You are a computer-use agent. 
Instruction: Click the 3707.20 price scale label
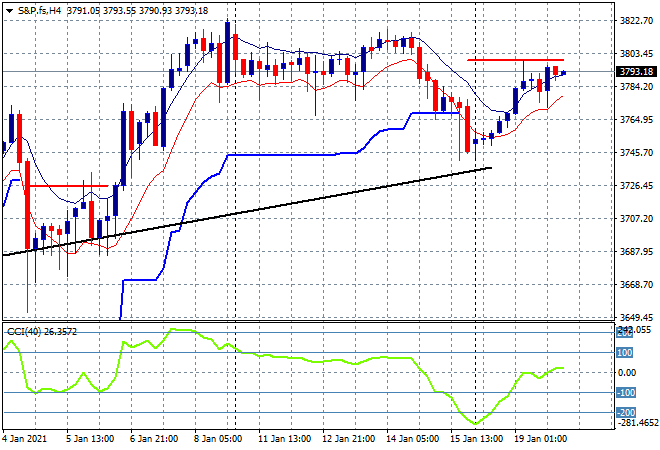click(x=636, y=218)
